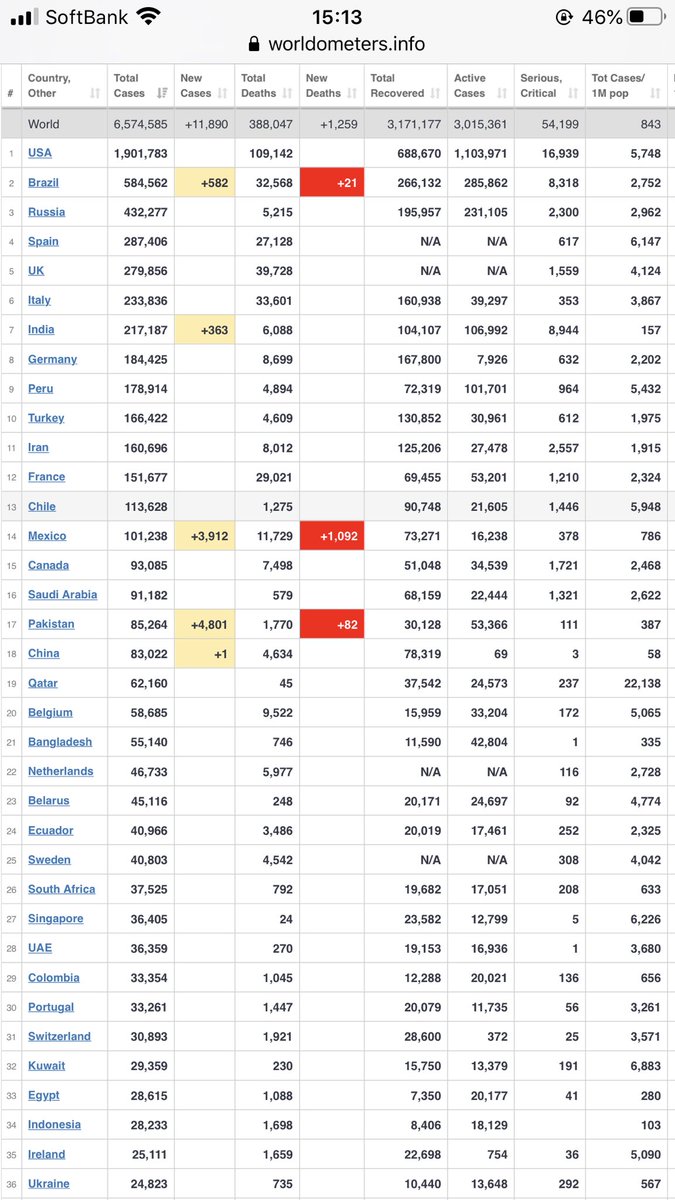Open the Ukraine country link
This screenshot has width=675, height=1200.
point(49,1184)
